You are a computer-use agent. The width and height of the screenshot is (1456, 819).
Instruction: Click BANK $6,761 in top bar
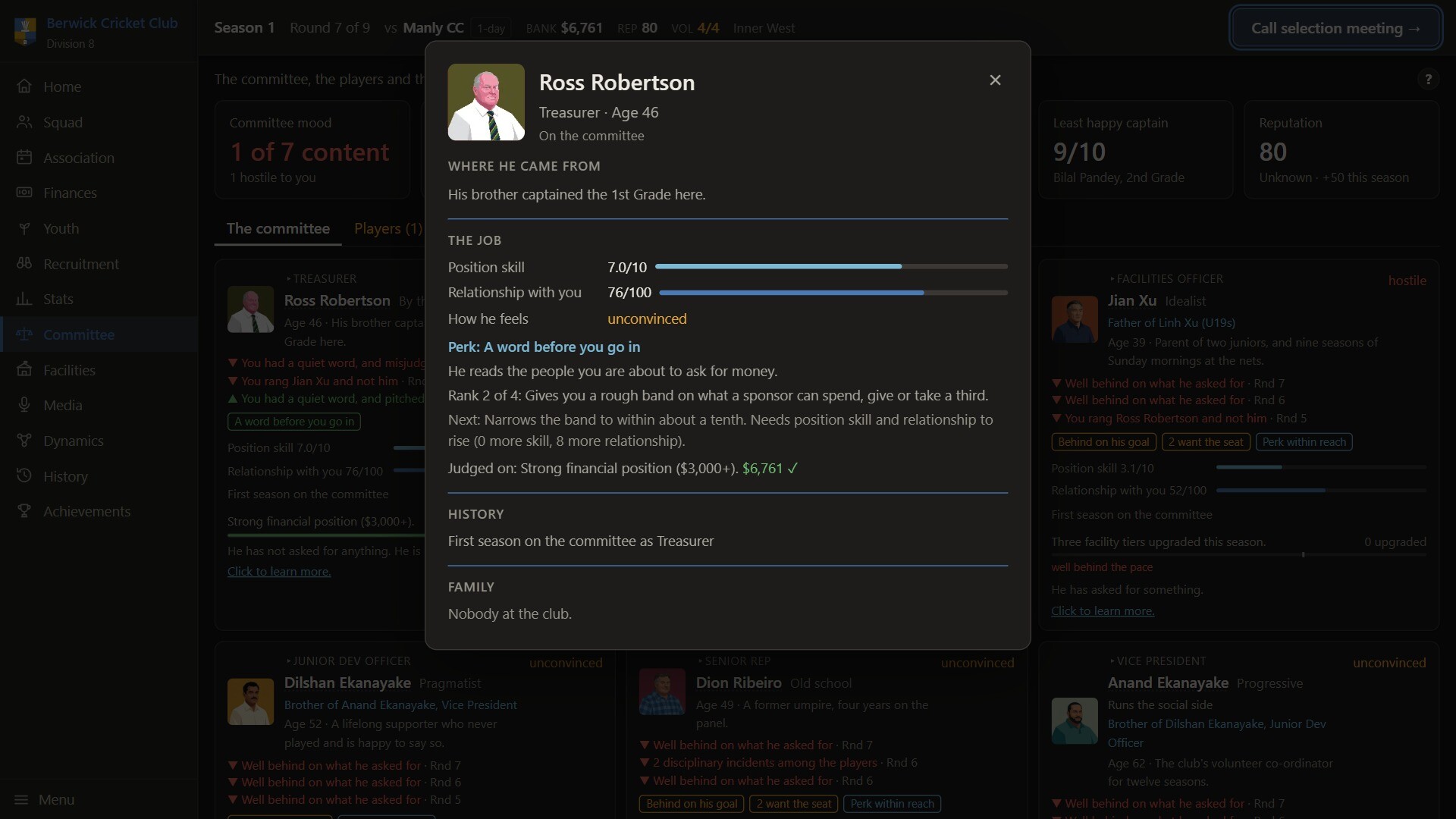pos(564,28)
